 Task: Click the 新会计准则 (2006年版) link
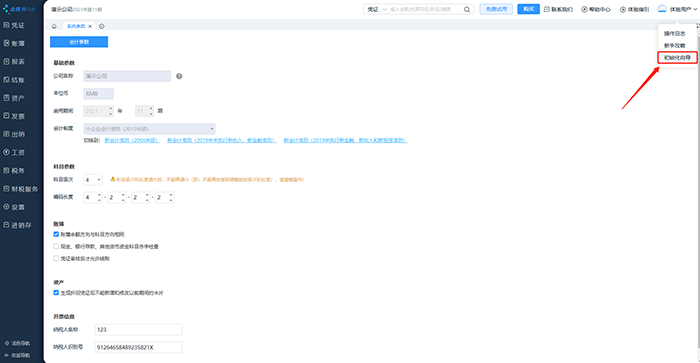point(132,140)
